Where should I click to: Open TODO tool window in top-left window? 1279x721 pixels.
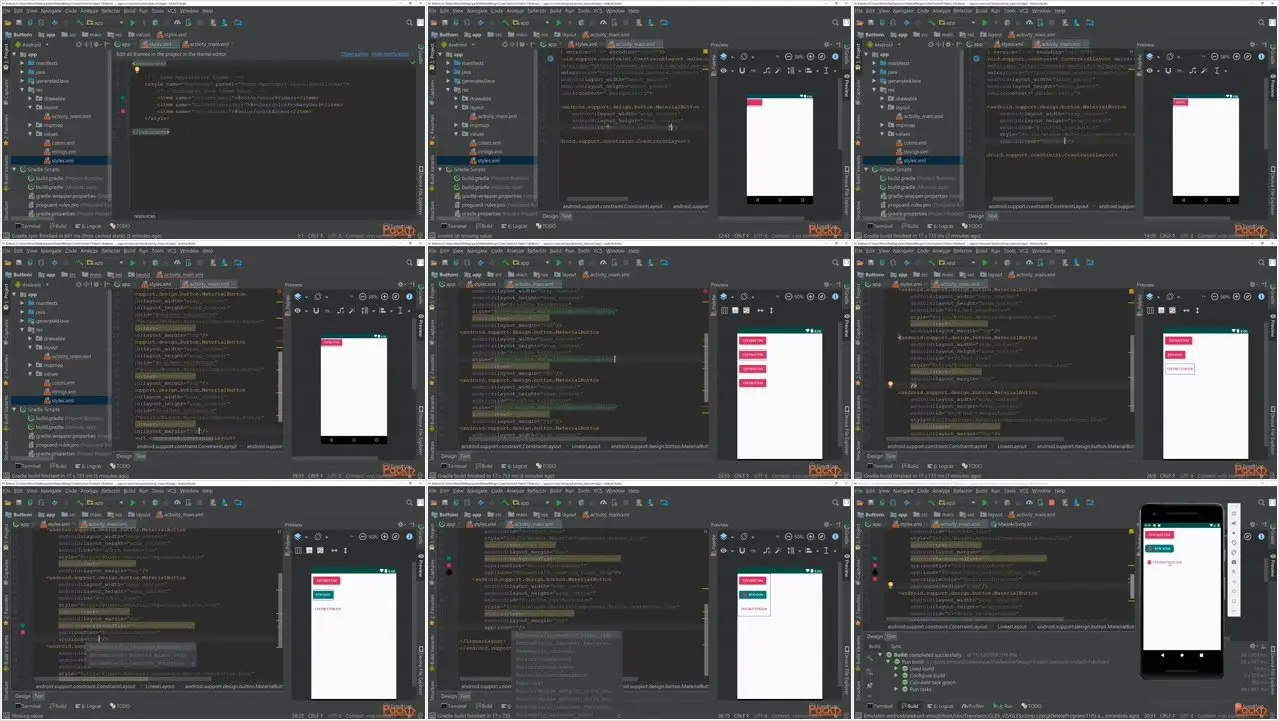coord(121,226)
